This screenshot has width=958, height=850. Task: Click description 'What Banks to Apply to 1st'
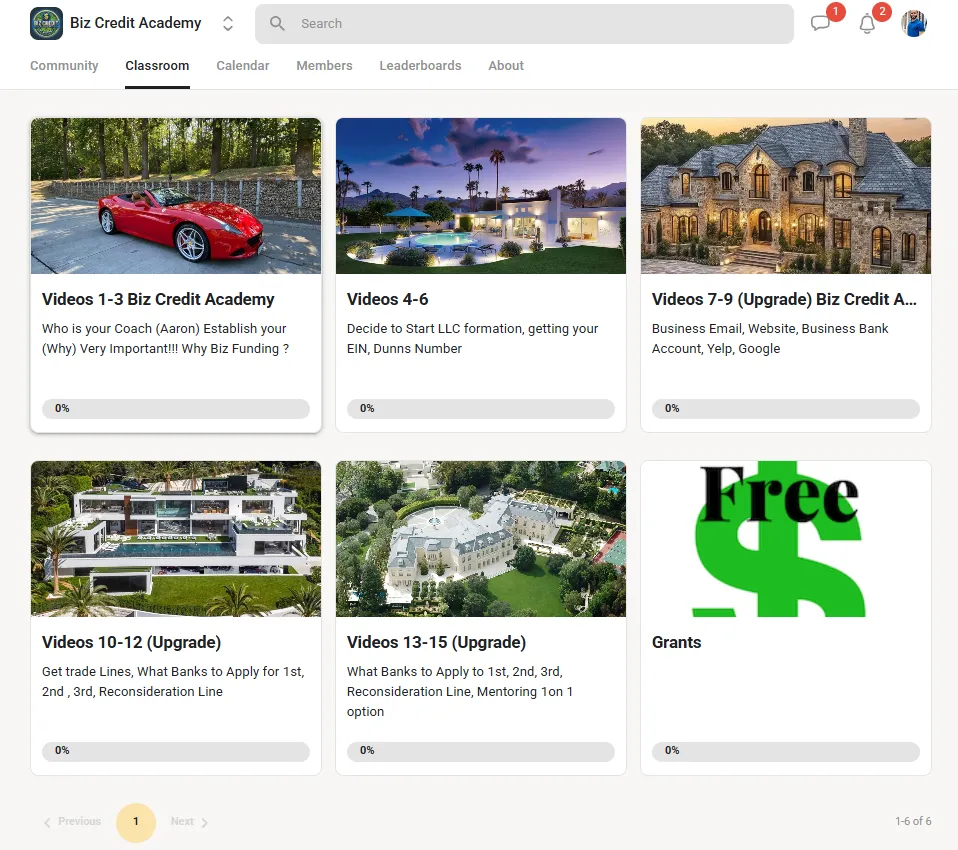(460, 691)
